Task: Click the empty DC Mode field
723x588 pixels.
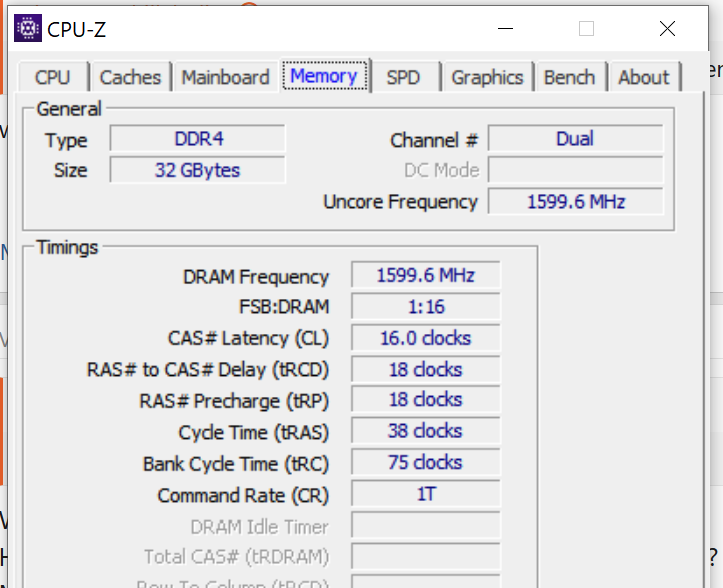Action: click(x=576, y=170)
